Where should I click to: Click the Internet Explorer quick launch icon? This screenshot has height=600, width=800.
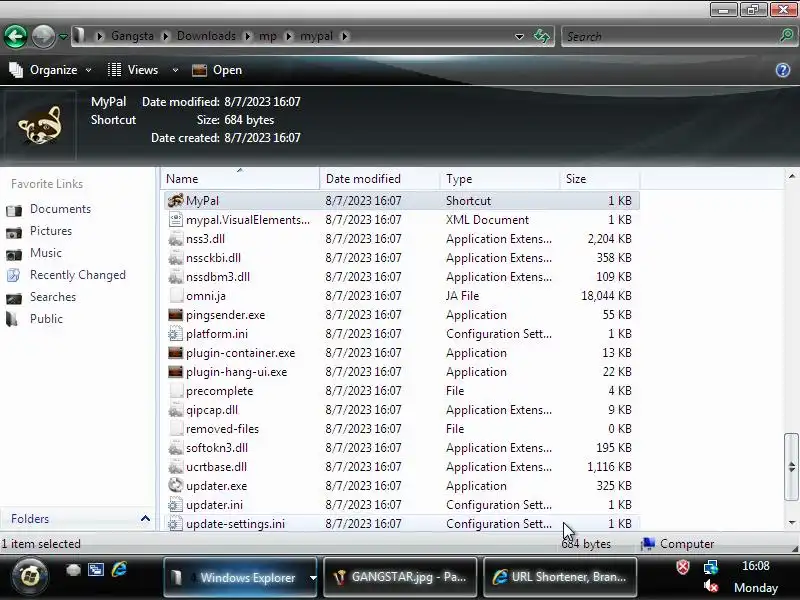119,569
